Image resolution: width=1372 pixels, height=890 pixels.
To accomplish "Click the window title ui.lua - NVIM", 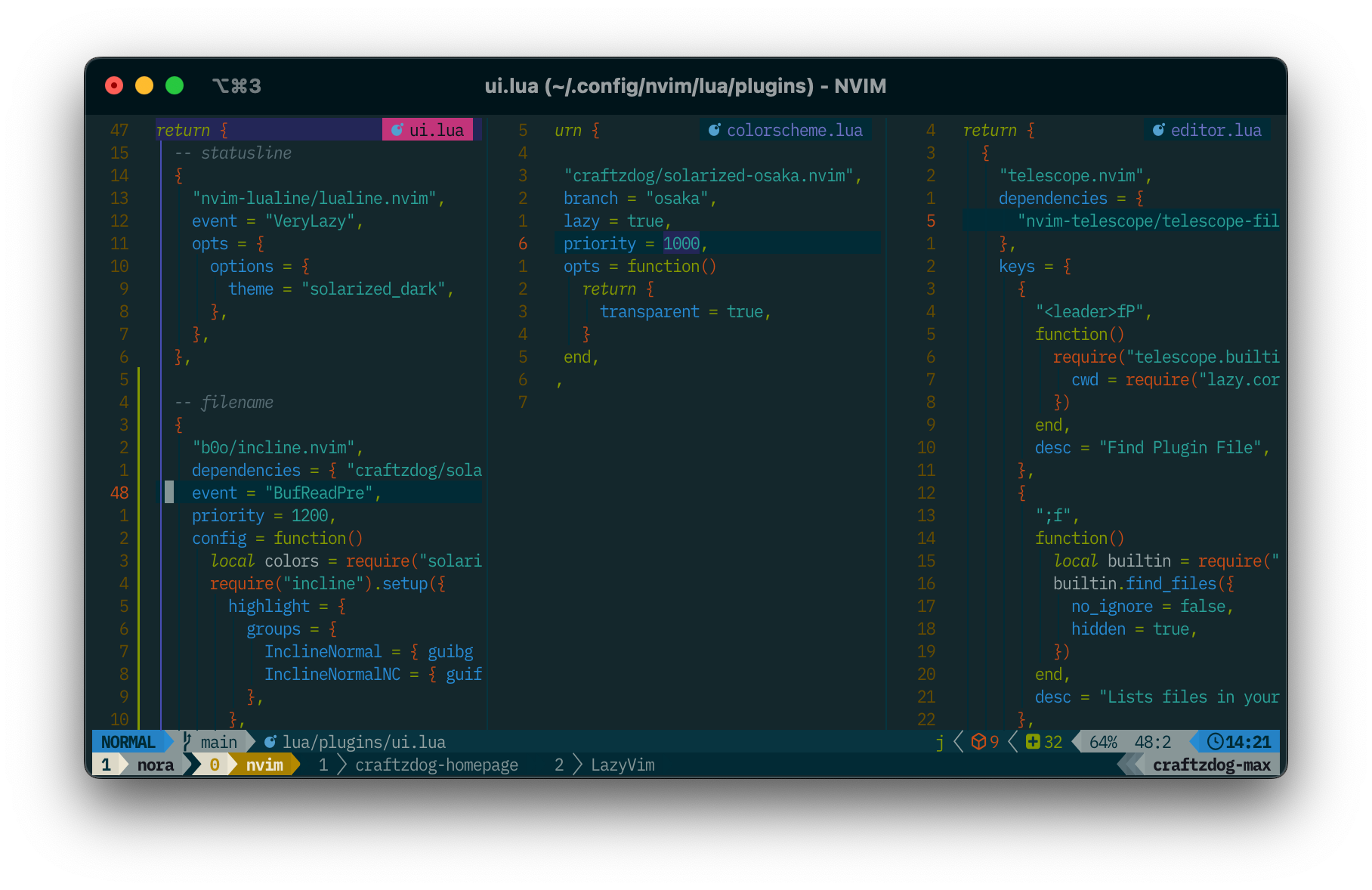I will pos(685,85).
